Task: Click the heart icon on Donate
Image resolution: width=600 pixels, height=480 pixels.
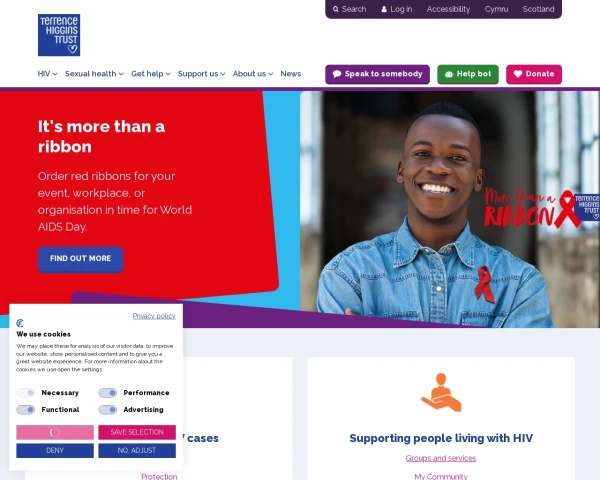Action: coord(518,74)
